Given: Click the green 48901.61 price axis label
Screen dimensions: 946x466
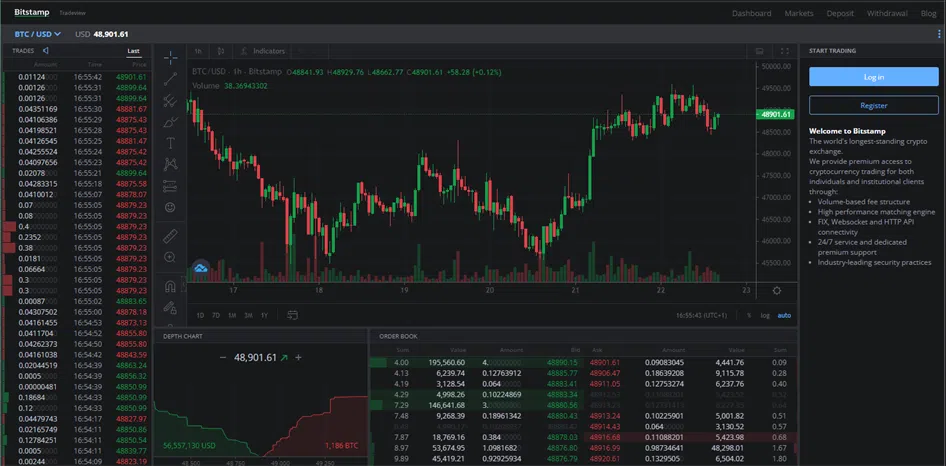Looking at the screenshot, I should (775, 114).
